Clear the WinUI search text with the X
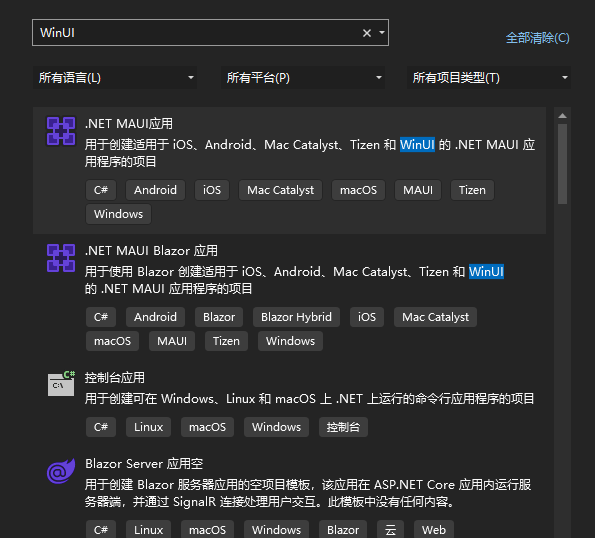 click(367, 33)
